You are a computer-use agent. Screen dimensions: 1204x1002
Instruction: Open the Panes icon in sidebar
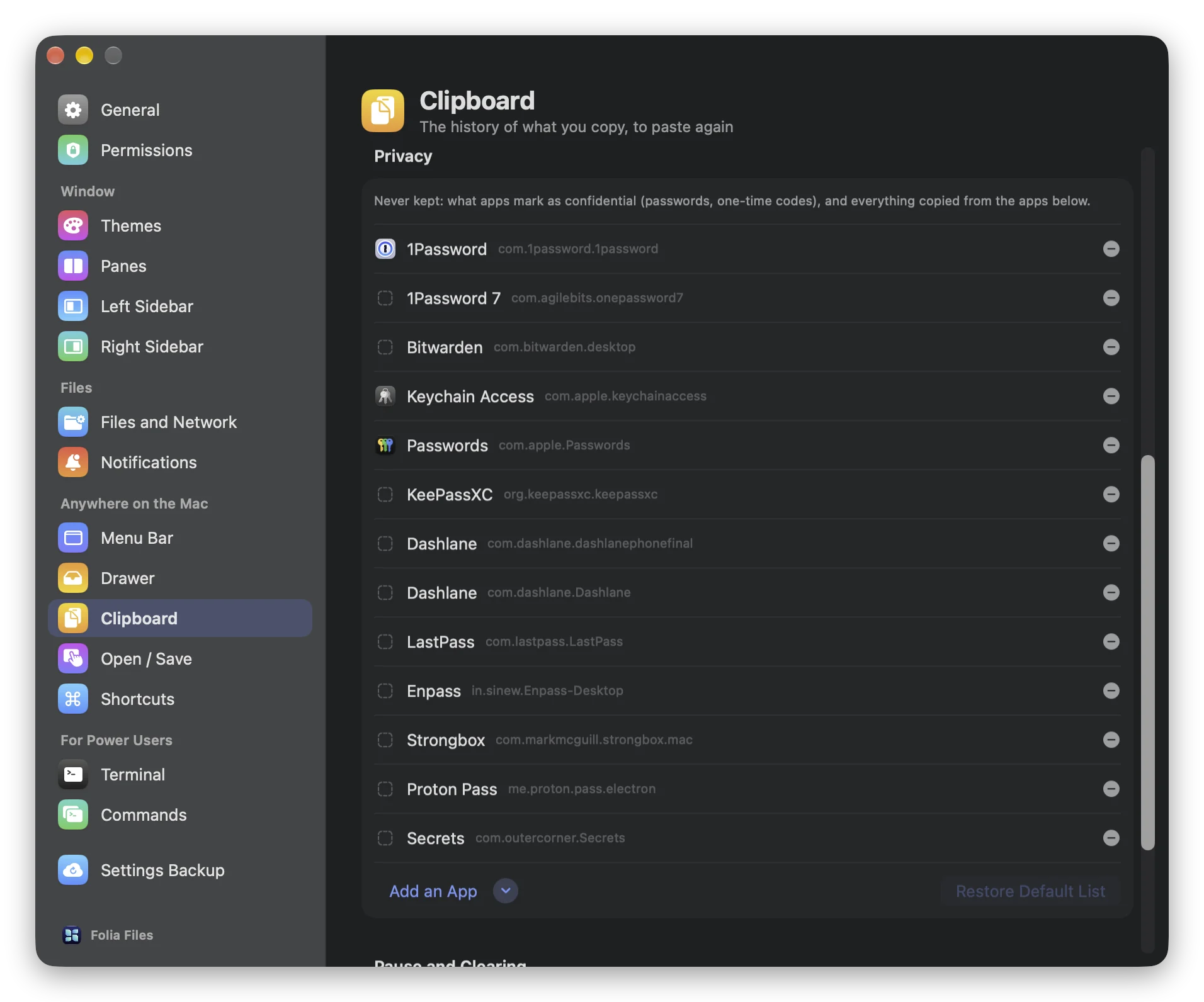point(73,266)
